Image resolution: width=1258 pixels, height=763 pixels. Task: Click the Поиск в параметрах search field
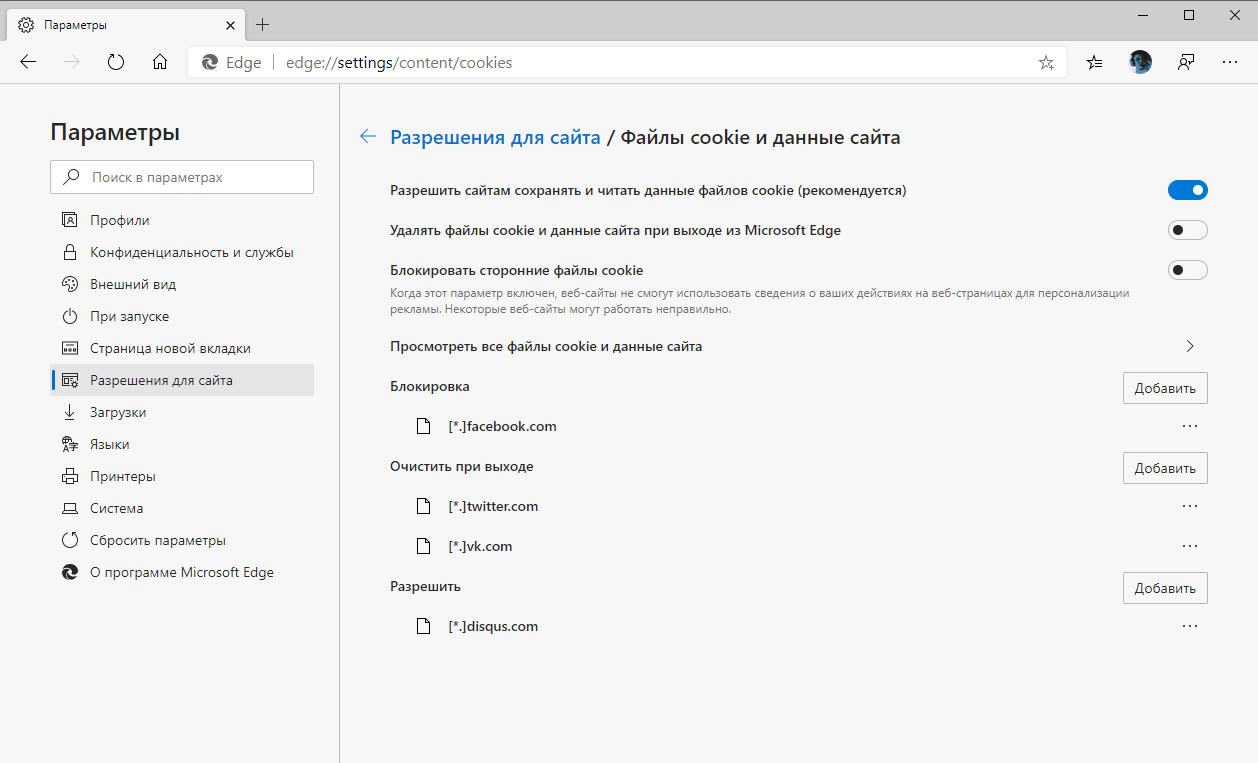181,176
